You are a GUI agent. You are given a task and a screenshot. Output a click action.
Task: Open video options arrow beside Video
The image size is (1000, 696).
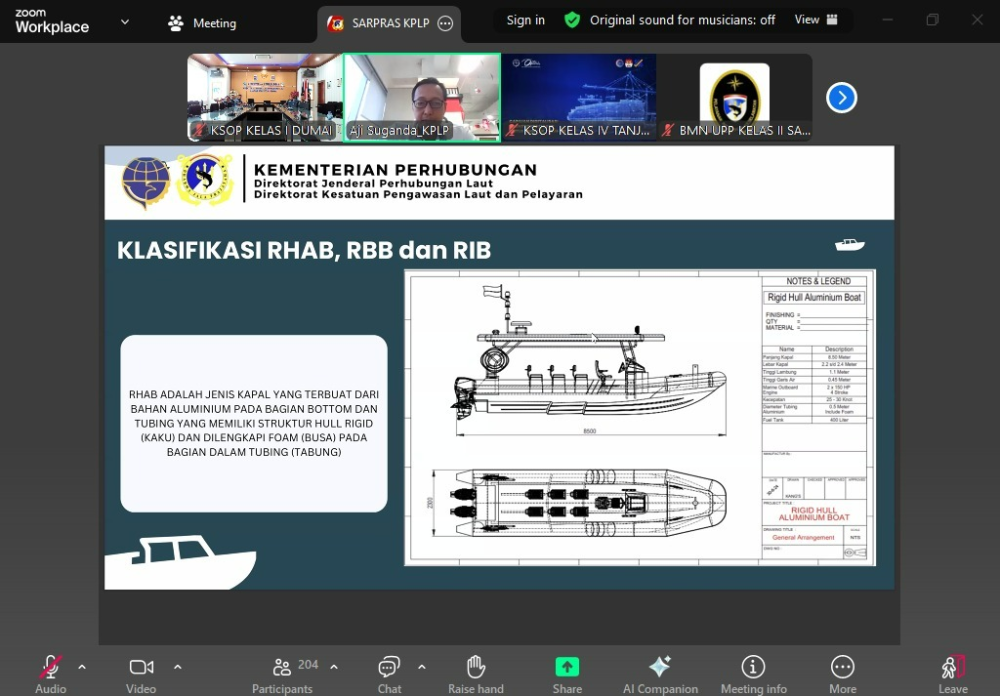(x=177, y=667)
